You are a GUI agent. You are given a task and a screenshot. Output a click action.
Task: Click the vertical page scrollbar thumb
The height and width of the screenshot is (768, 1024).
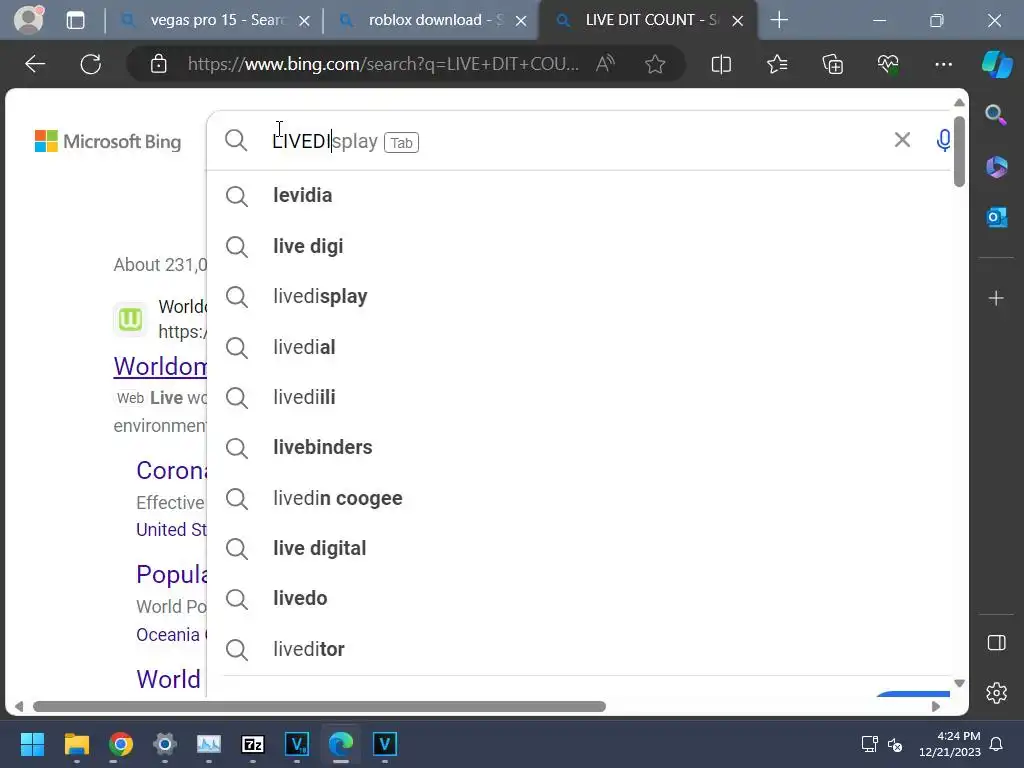tap(959, 152)
